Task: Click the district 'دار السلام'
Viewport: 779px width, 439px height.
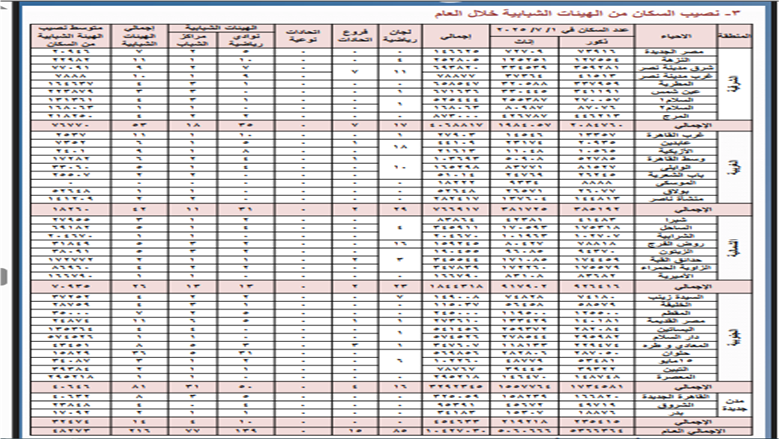Action: [x=675, y=337]
